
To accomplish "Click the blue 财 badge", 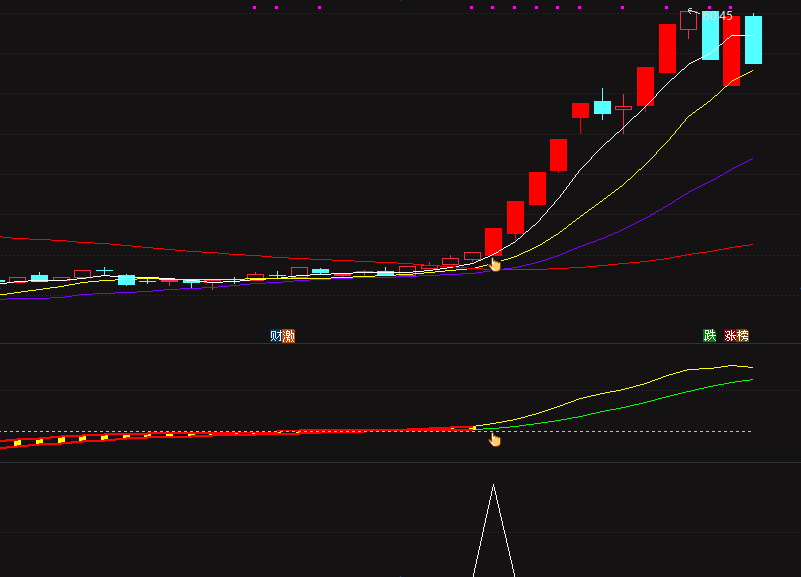I will [x=276, y=336].
